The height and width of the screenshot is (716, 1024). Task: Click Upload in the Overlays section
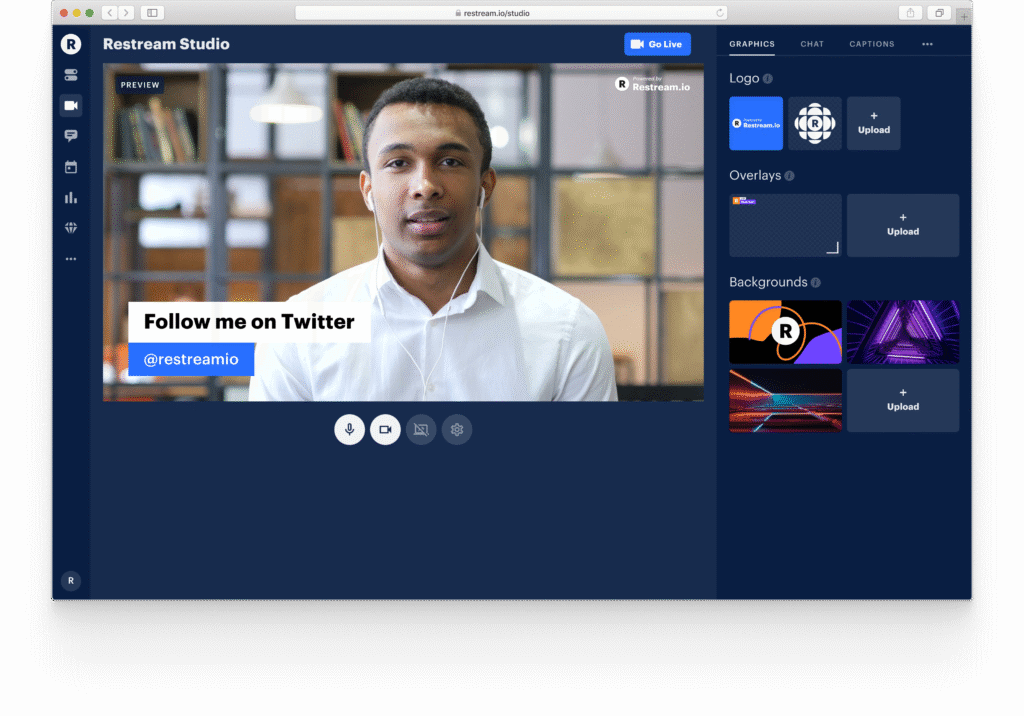pyautogui.click(x=903, y=225)
